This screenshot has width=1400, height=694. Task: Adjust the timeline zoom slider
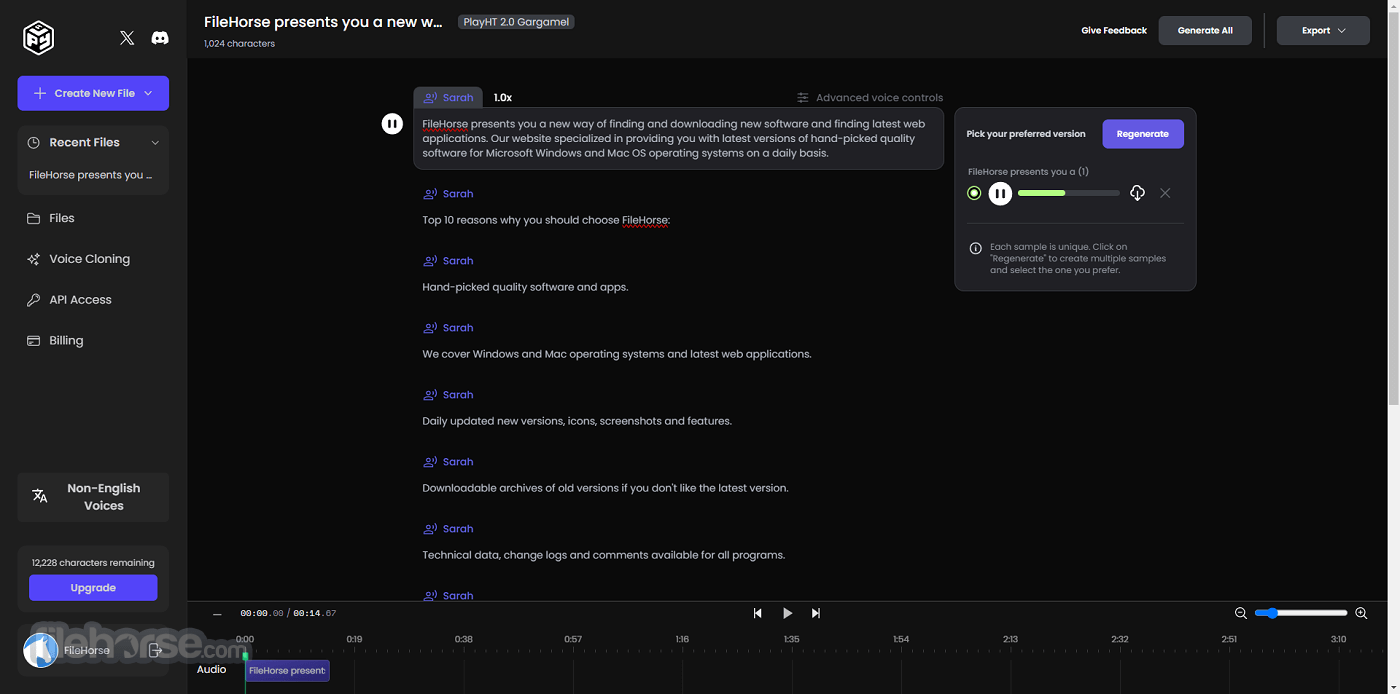pos(1301,613)
